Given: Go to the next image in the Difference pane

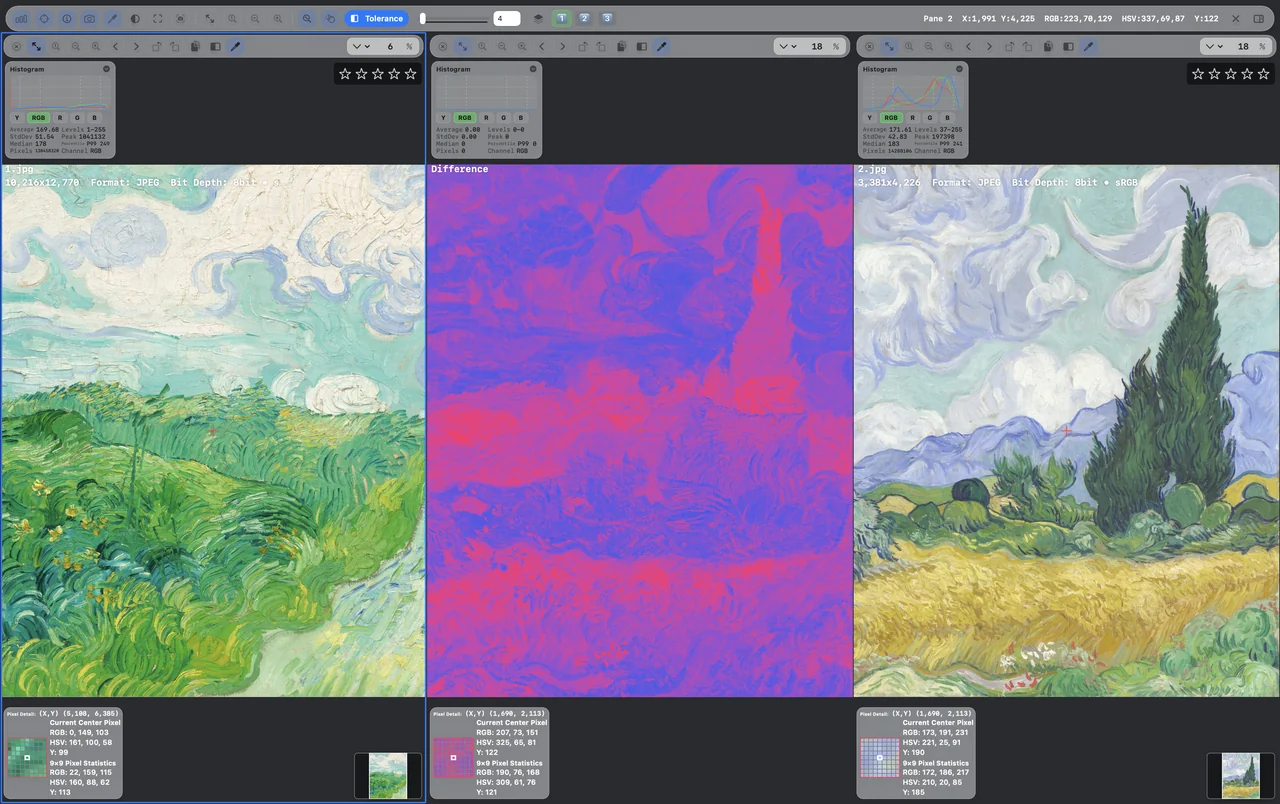Looking at the screenshot, I should (563, 47).
